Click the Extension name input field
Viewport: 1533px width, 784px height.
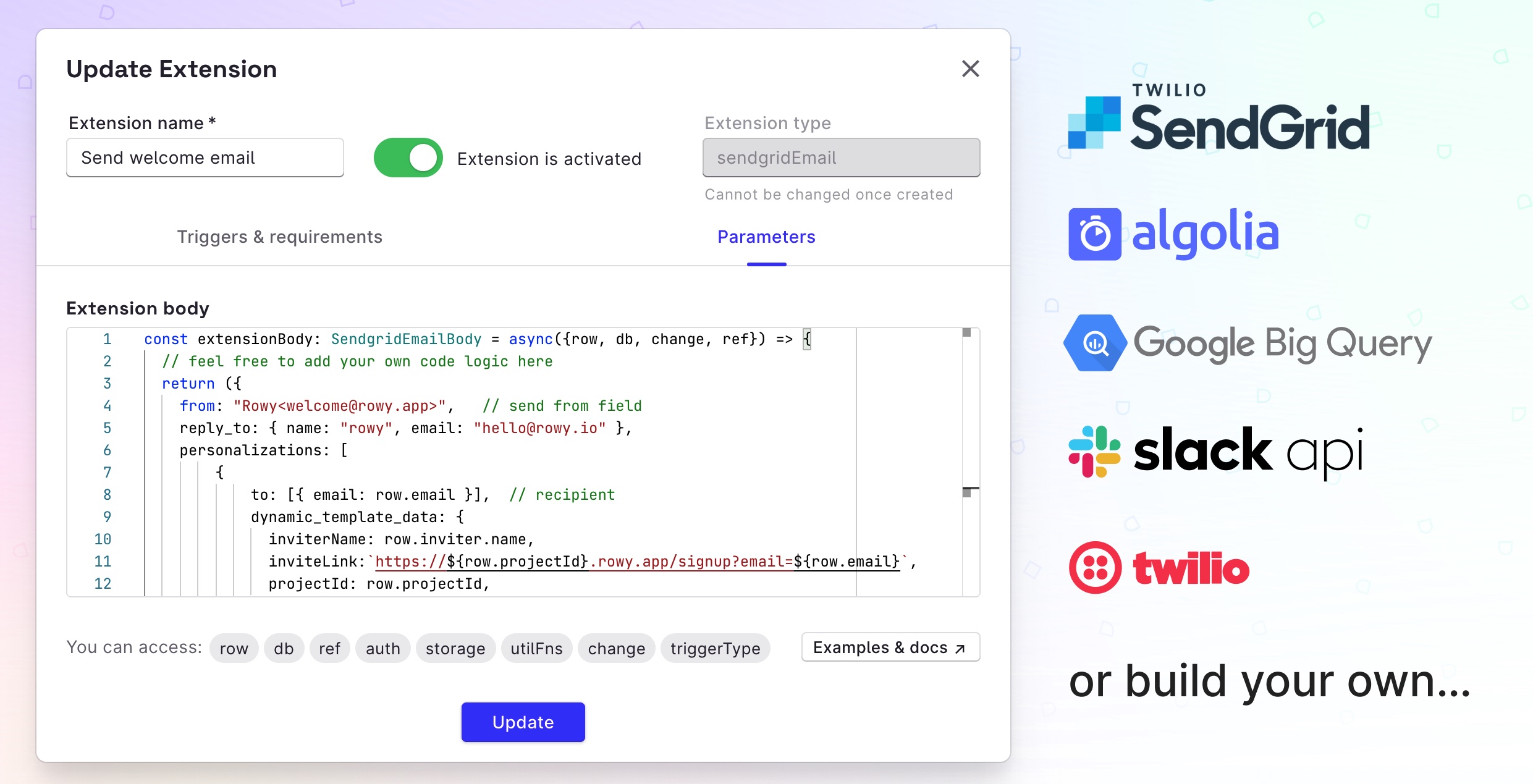pos(204,158)
